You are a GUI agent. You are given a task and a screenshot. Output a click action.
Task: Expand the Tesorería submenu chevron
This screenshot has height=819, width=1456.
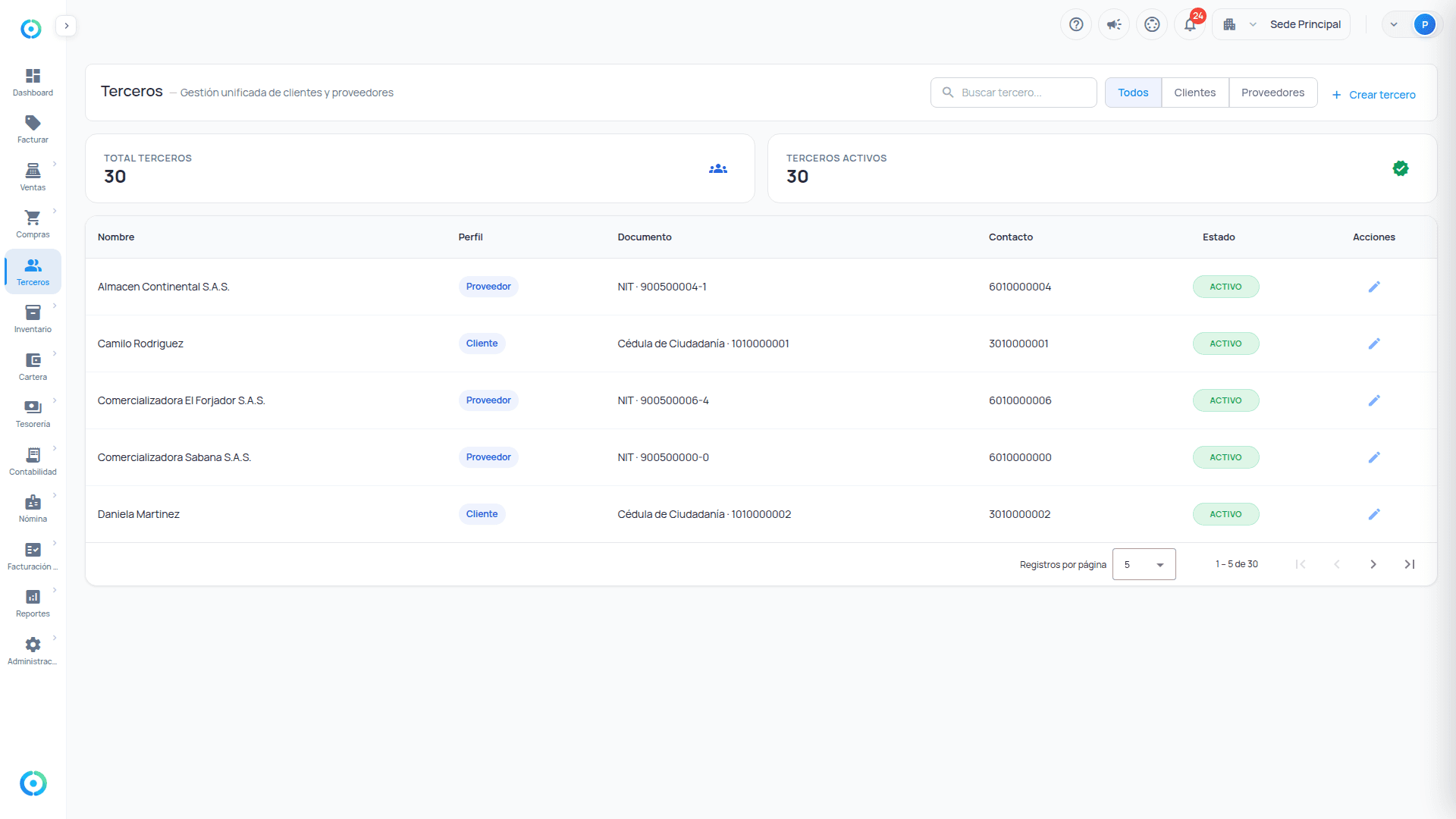point(55,400)
